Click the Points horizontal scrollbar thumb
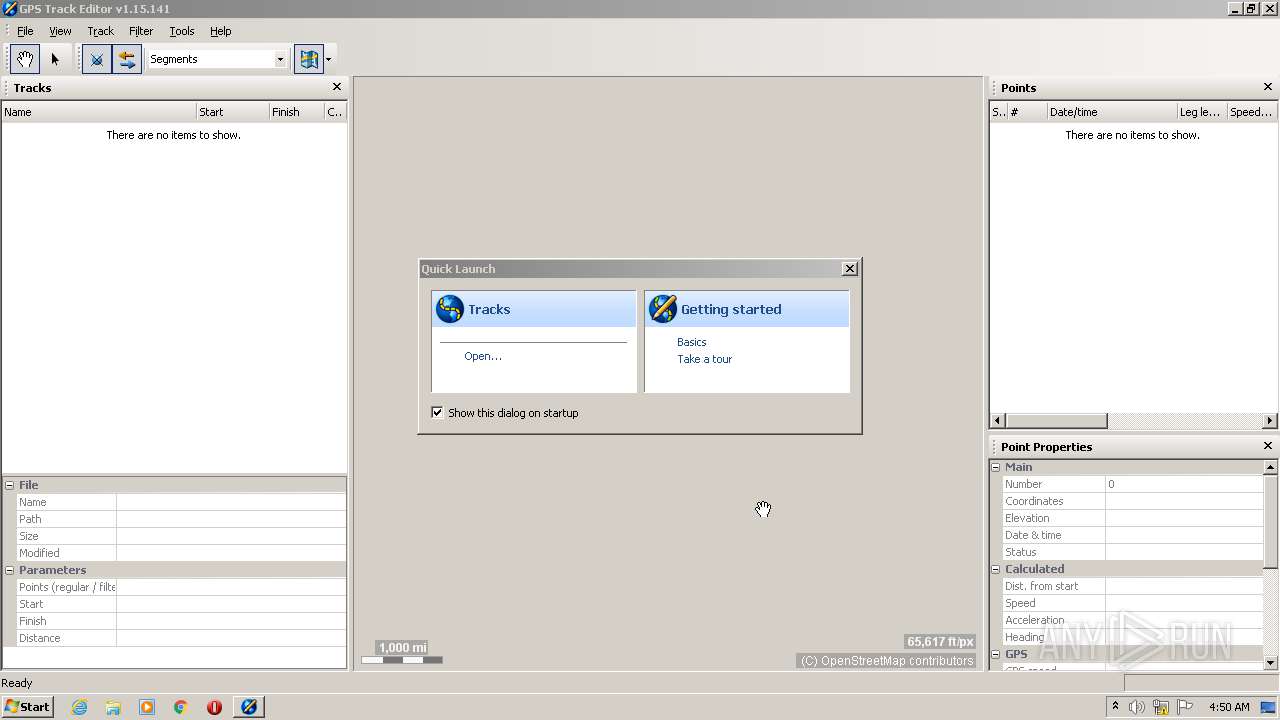 pos(1055,420)
